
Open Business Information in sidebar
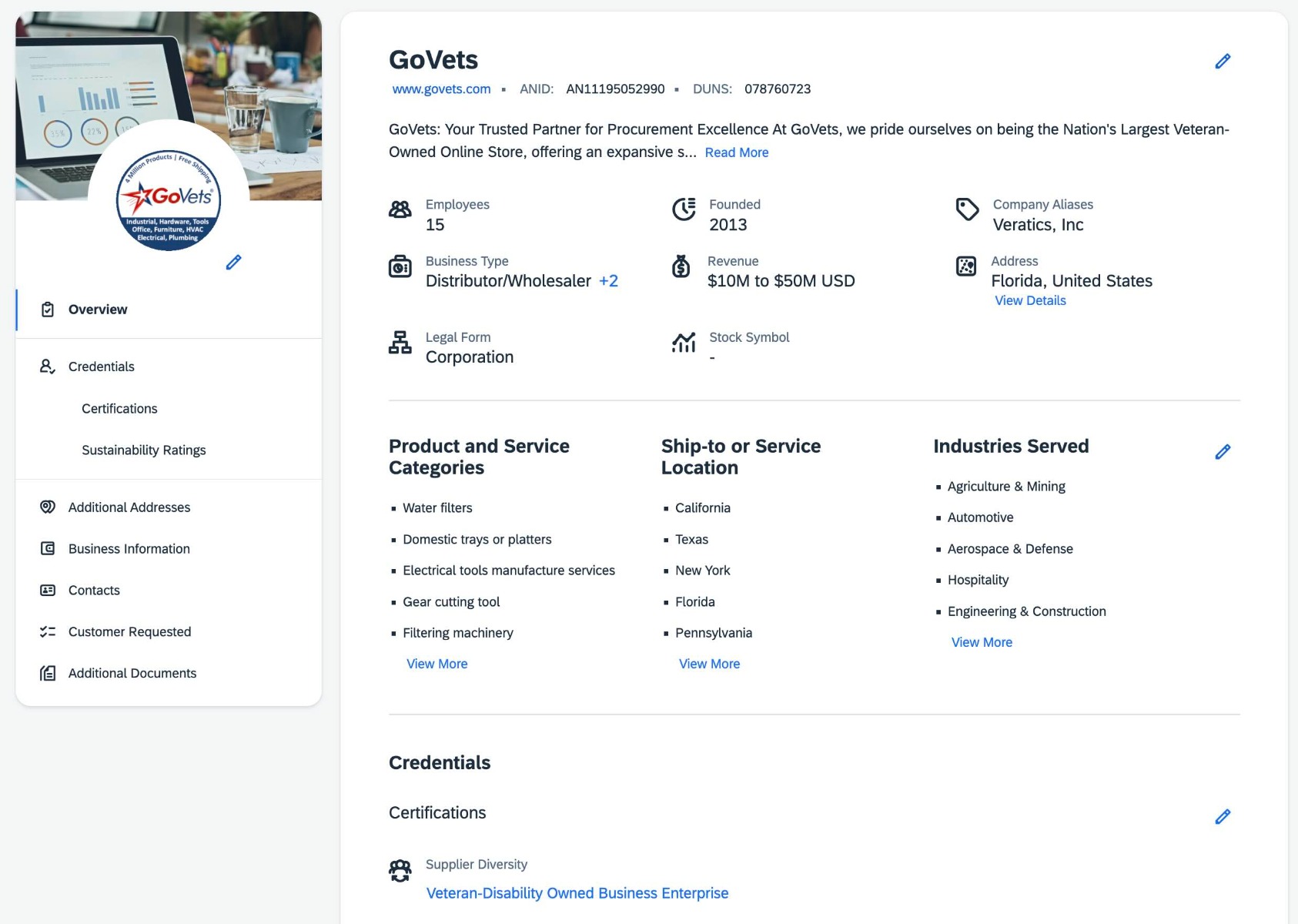click(129, 548)
